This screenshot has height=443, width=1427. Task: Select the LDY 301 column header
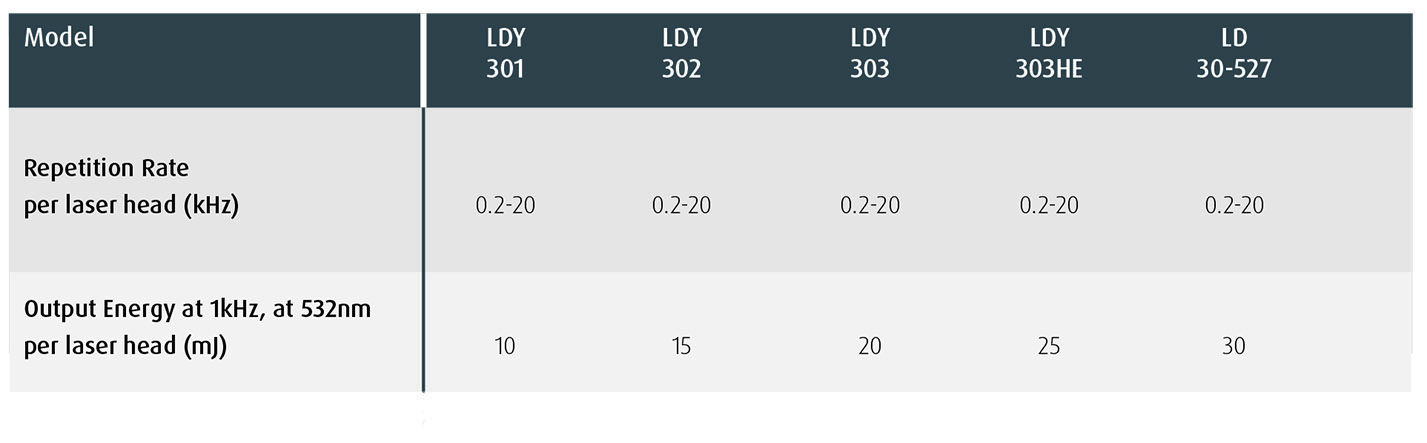pos(505,54)
